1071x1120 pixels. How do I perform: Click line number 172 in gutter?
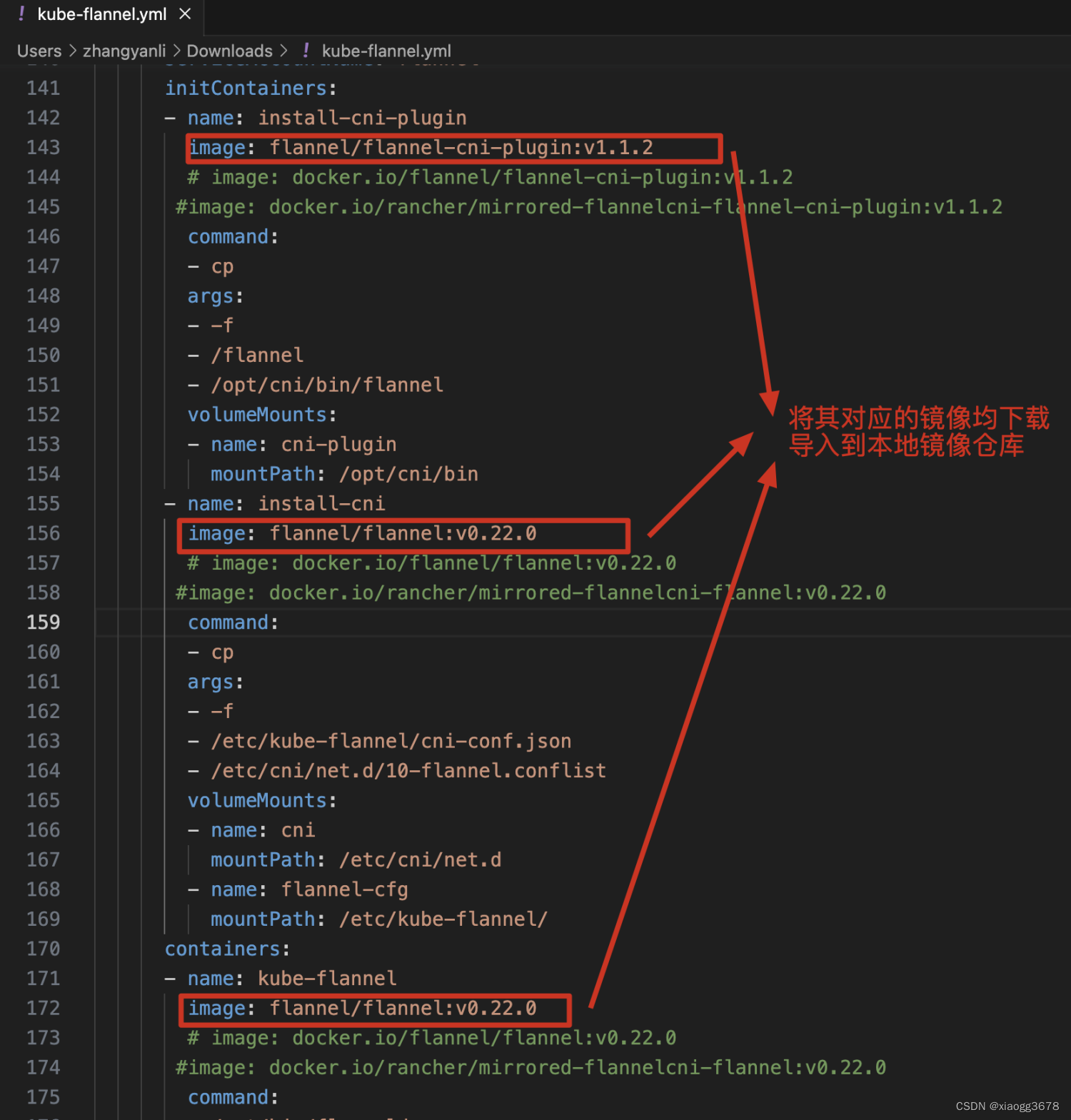[x=44, y=1008]
